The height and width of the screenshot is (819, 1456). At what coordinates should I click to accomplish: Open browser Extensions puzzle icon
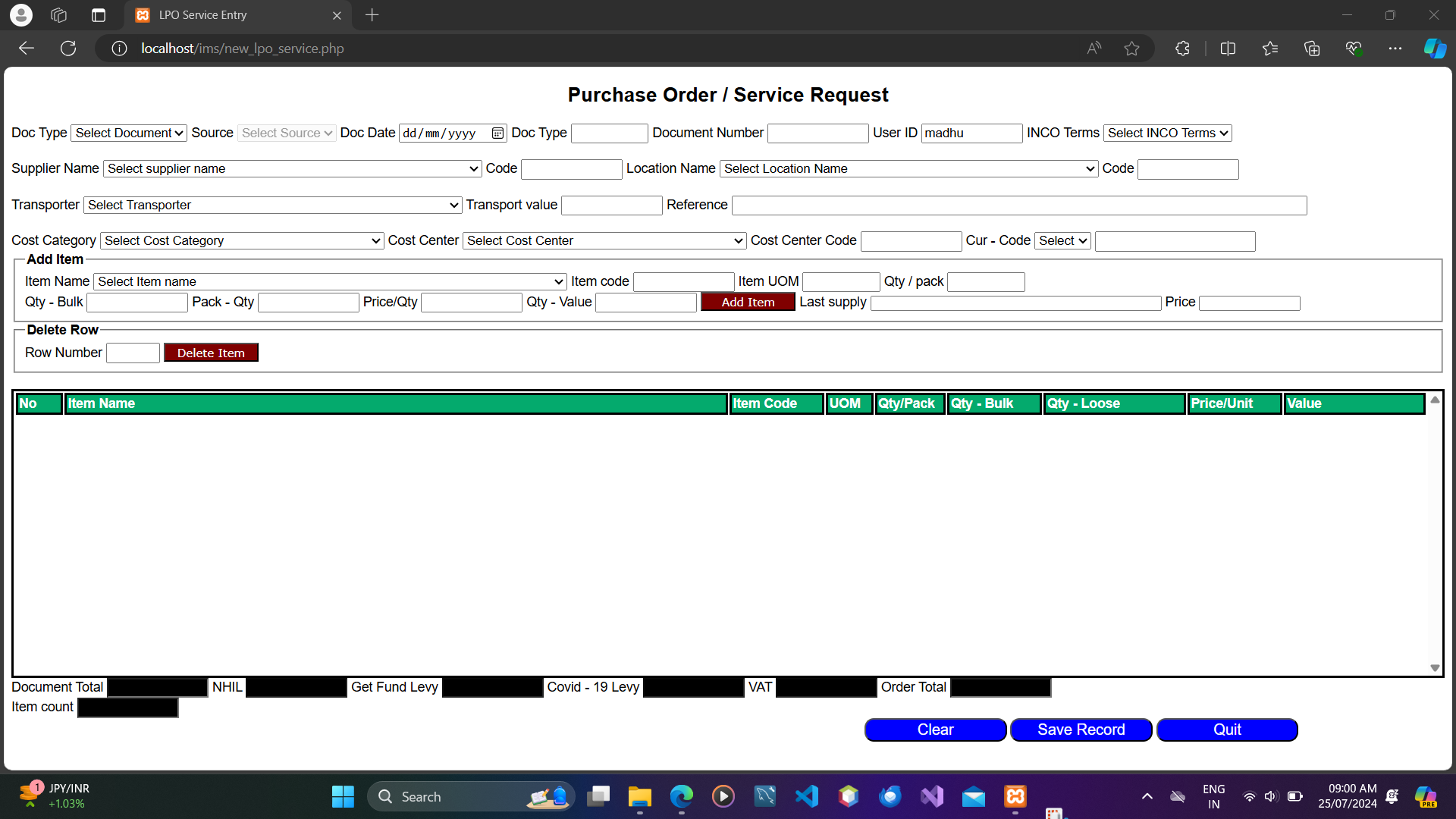pos(1182,49)
